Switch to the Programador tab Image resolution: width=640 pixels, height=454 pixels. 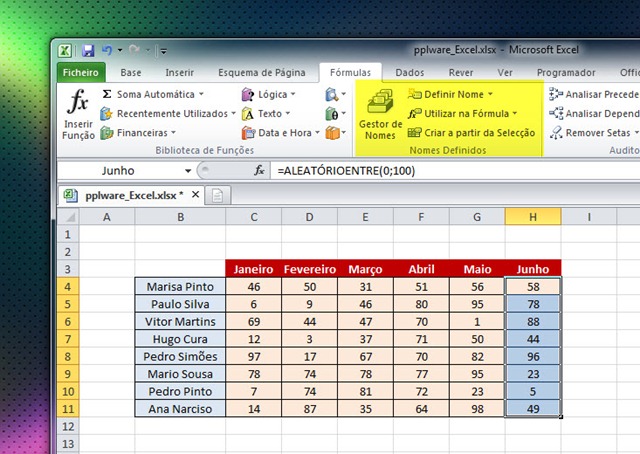(x=566, y=72)
